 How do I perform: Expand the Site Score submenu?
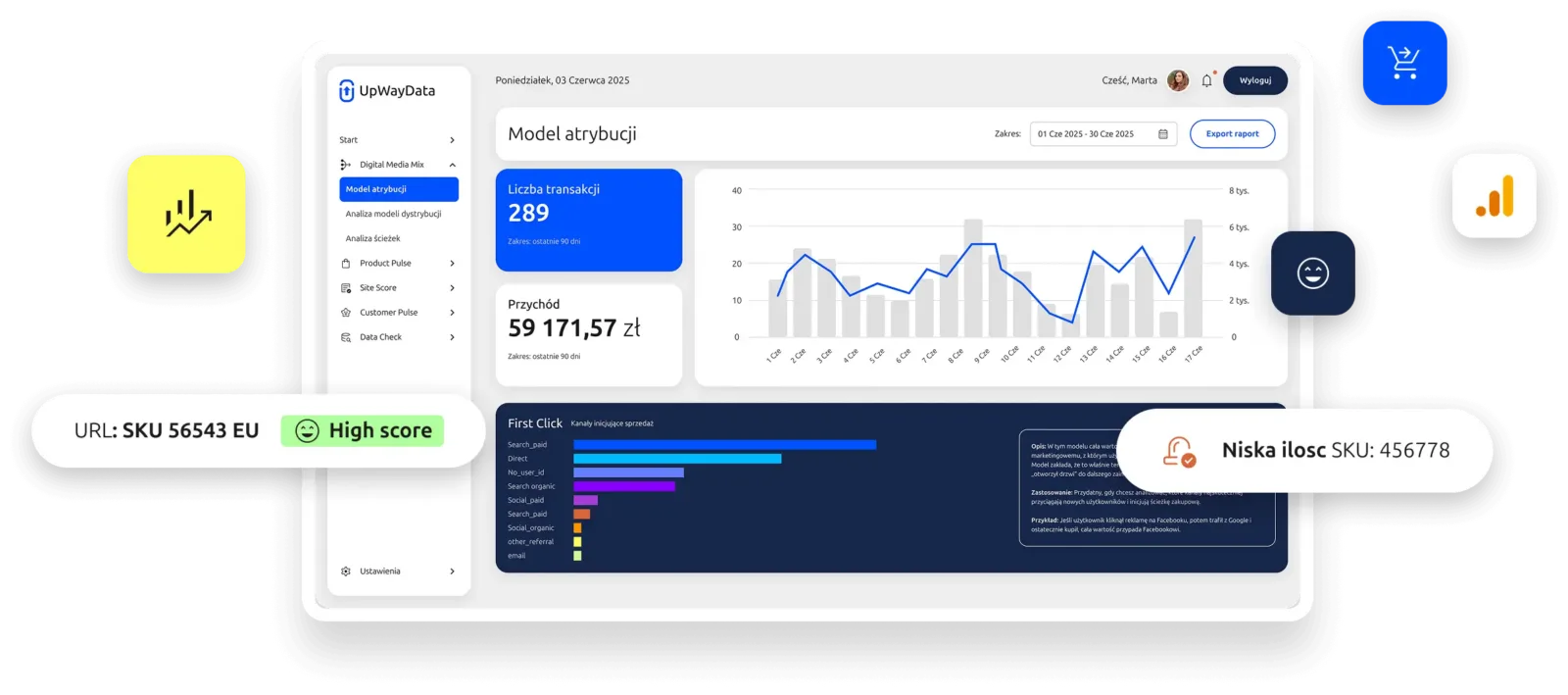[x=452, y=288]
